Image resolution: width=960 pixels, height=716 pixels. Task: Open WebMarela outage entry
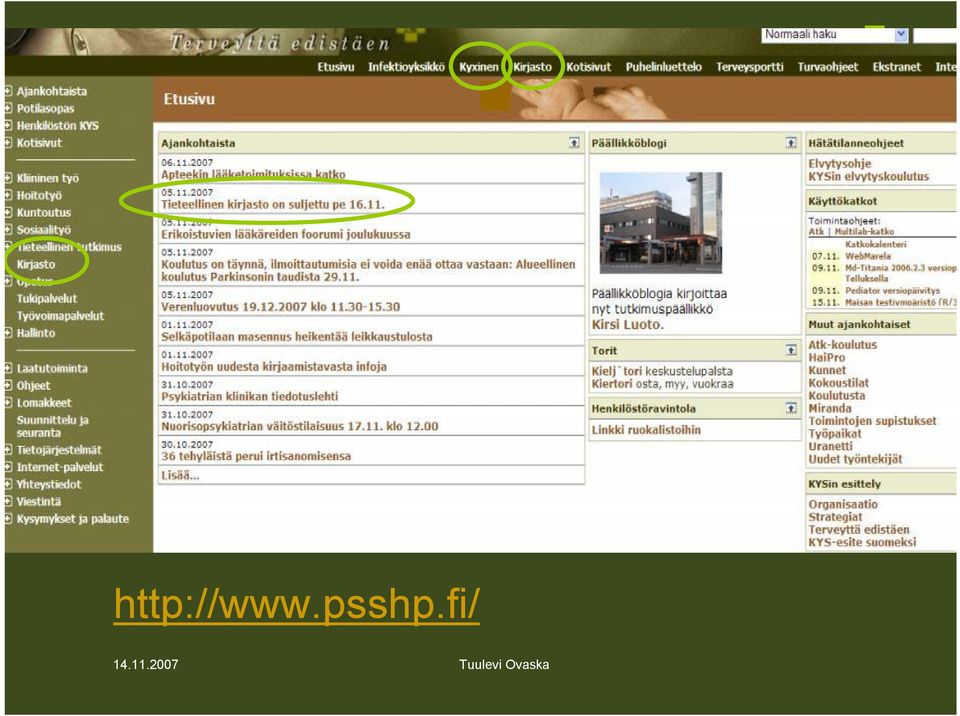(x=868, y=256)
